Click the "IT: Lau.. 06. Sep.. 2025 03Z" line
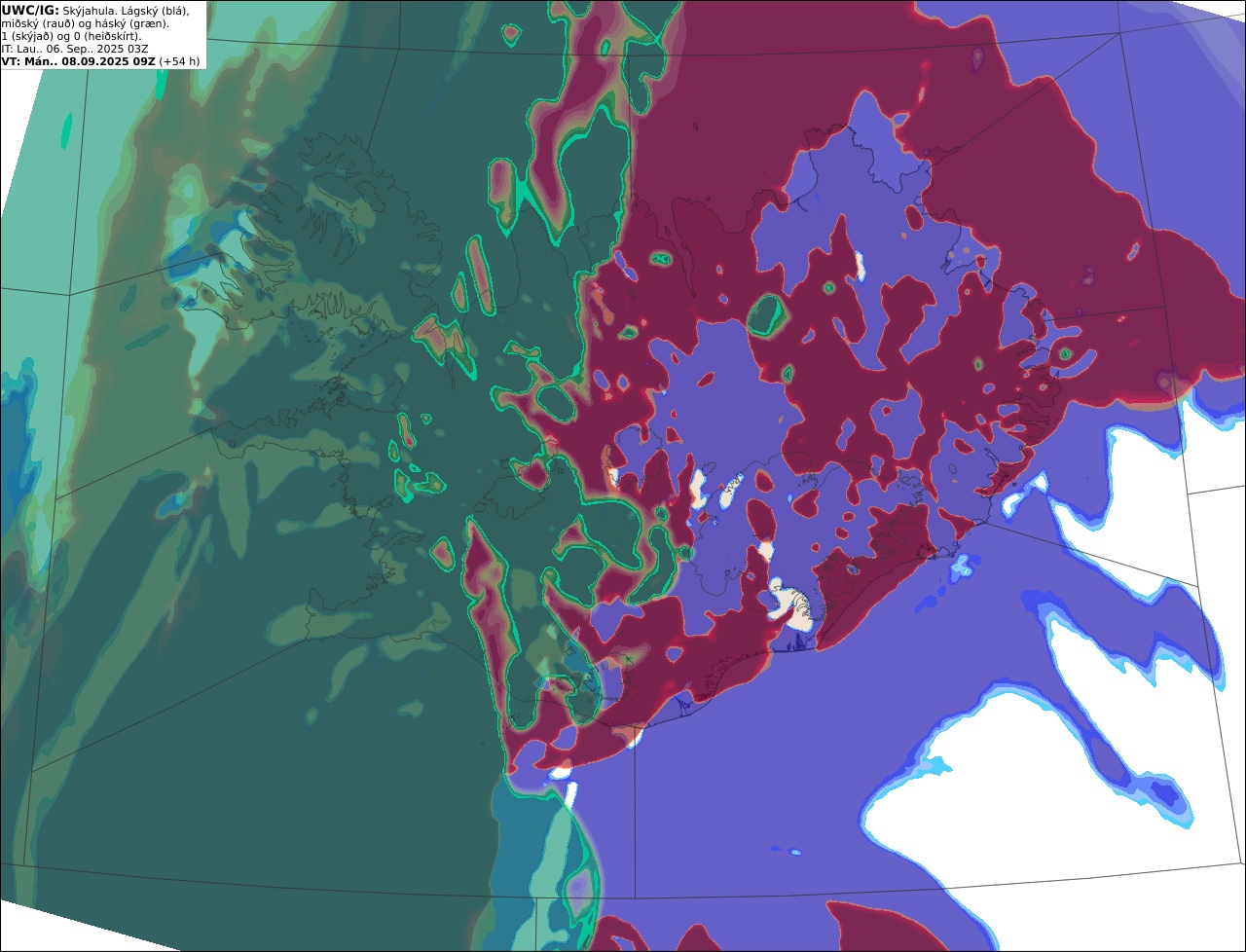This screenshot has height=952, width=1246. [75, 49]
